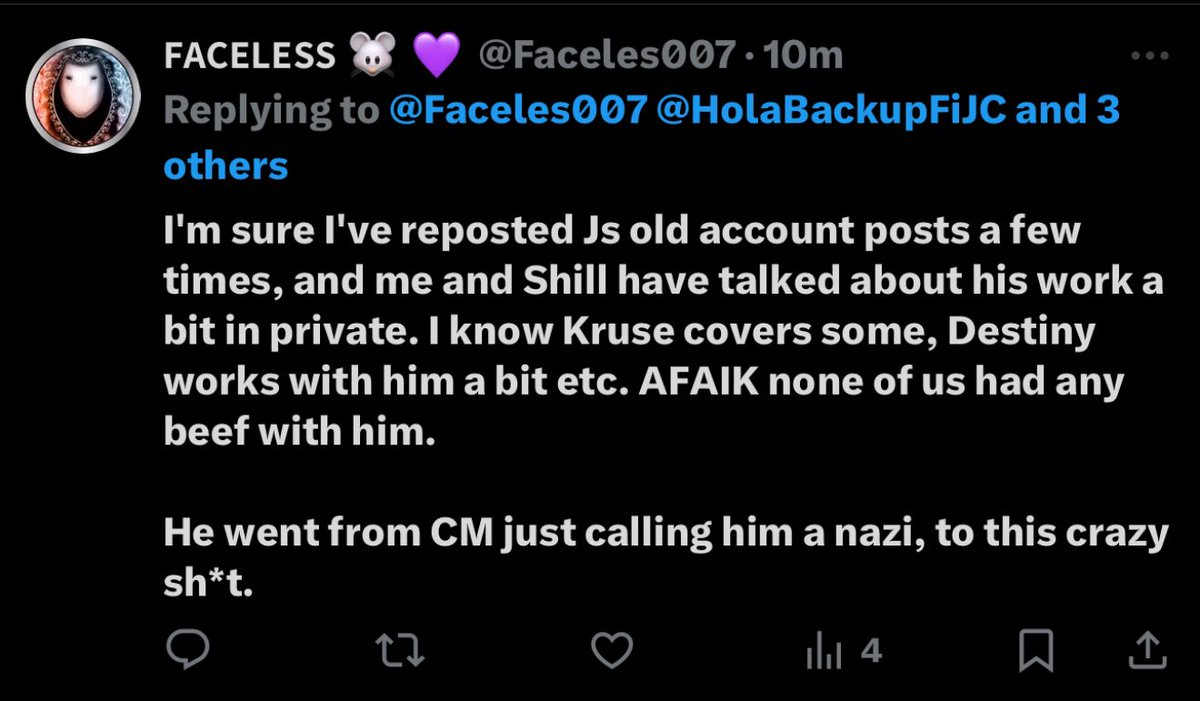Click the blue @Faceles007 mention in Replying to

tap(516, 112)
